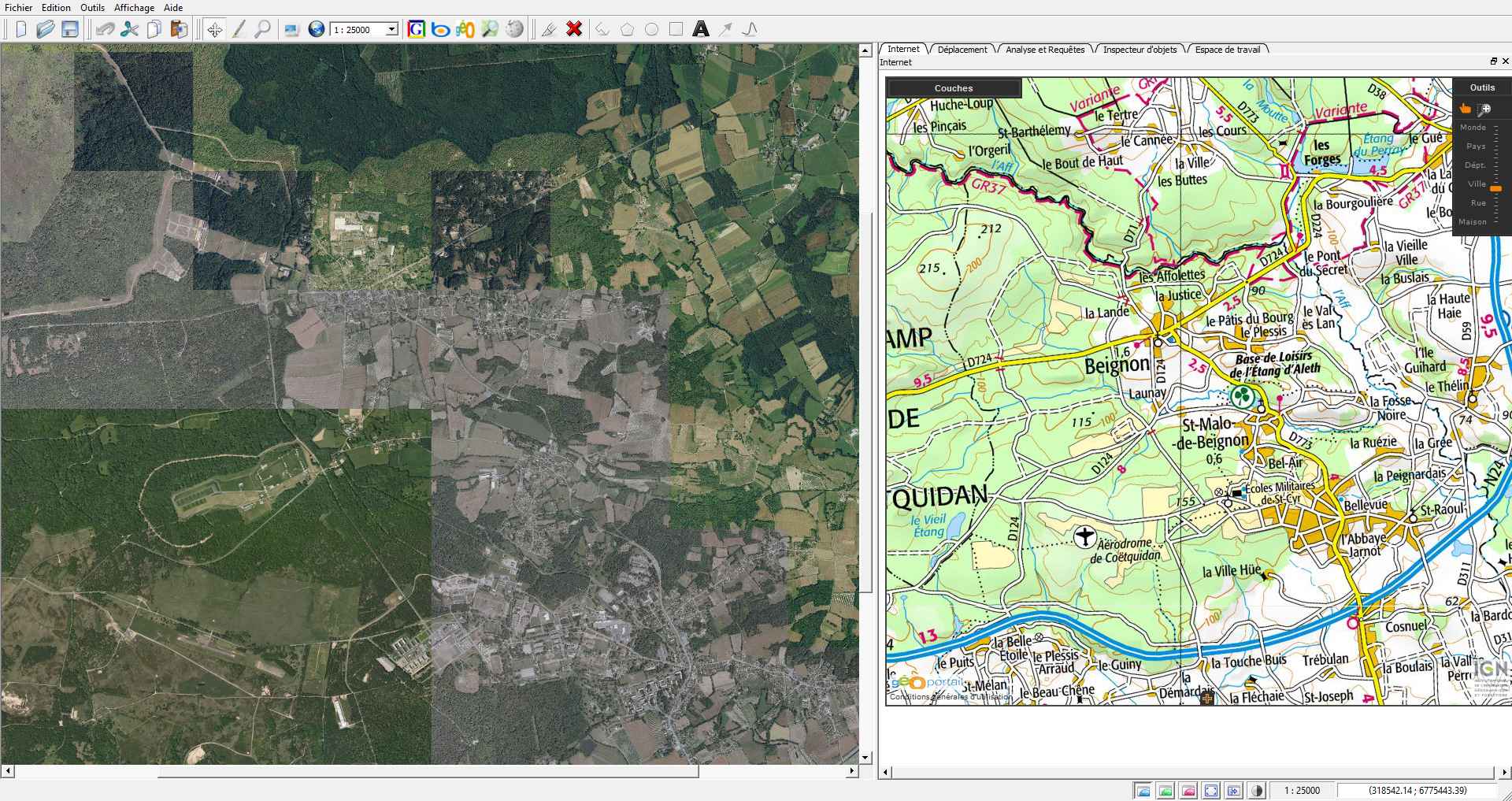Collapse the Outils tools panel header

[x=1482, y=87]
